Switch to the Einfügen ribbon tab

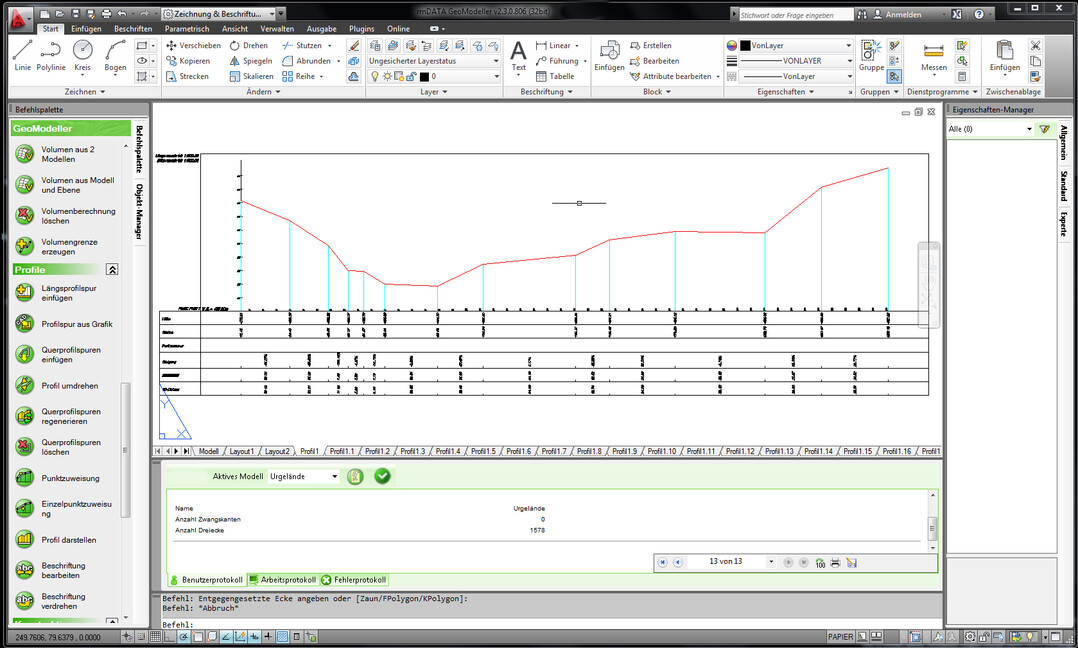click(86, 29)
